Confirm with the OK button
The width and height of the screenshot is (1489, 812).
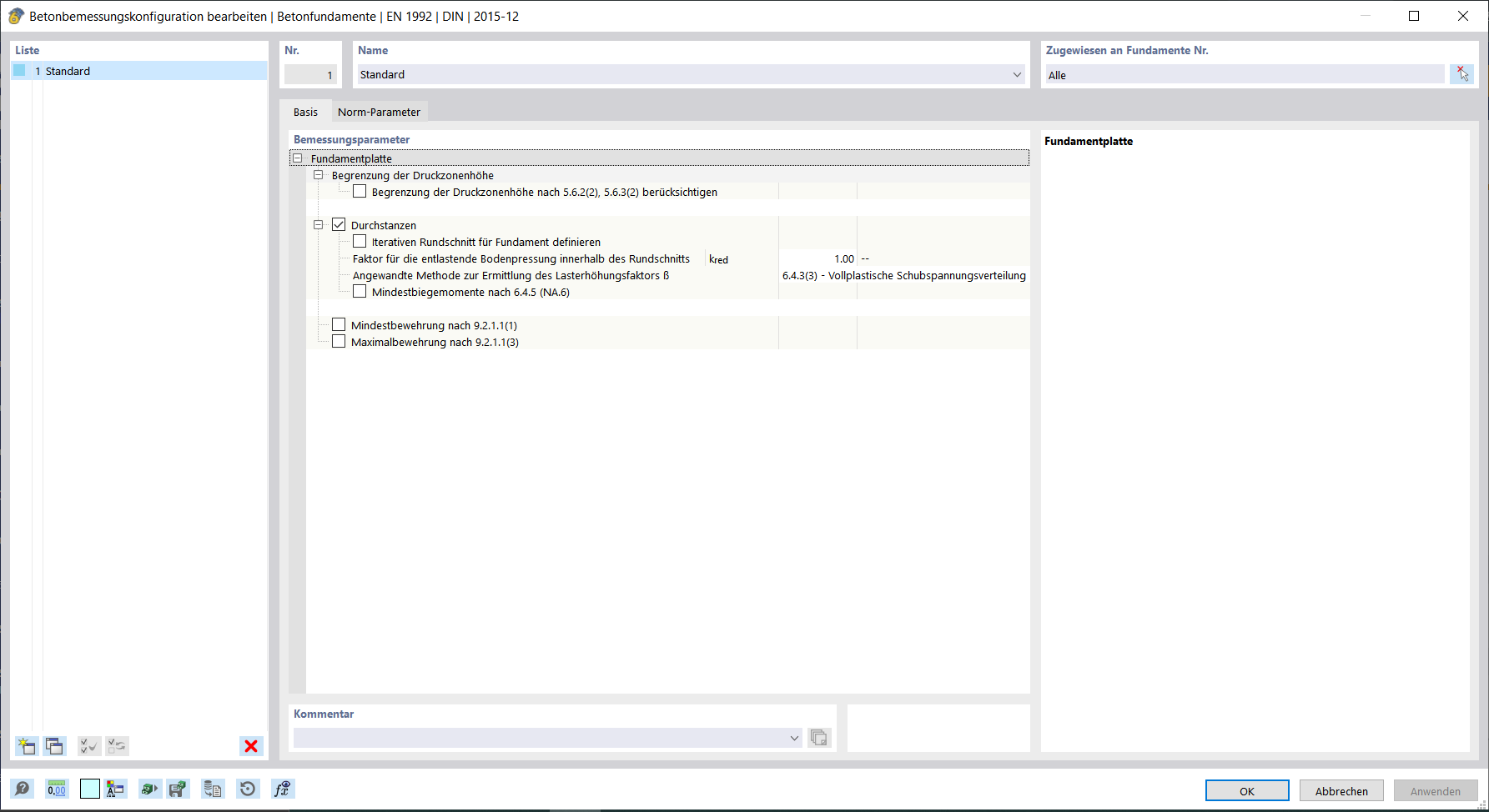1247,791
